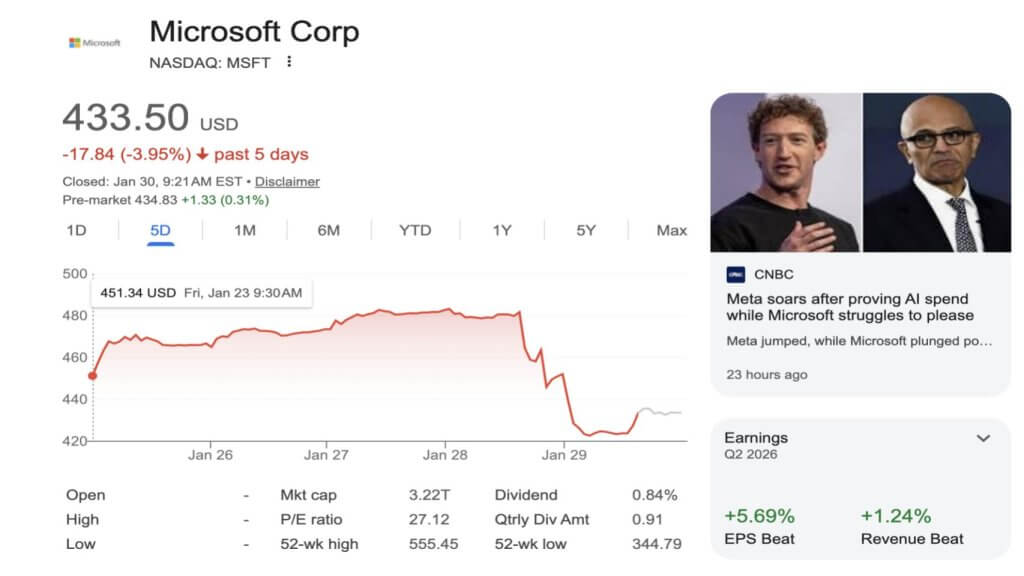Click the +1.24% Revenue Beat value
The width and height of the screenshot is (1024, 576).
[895, 516]
